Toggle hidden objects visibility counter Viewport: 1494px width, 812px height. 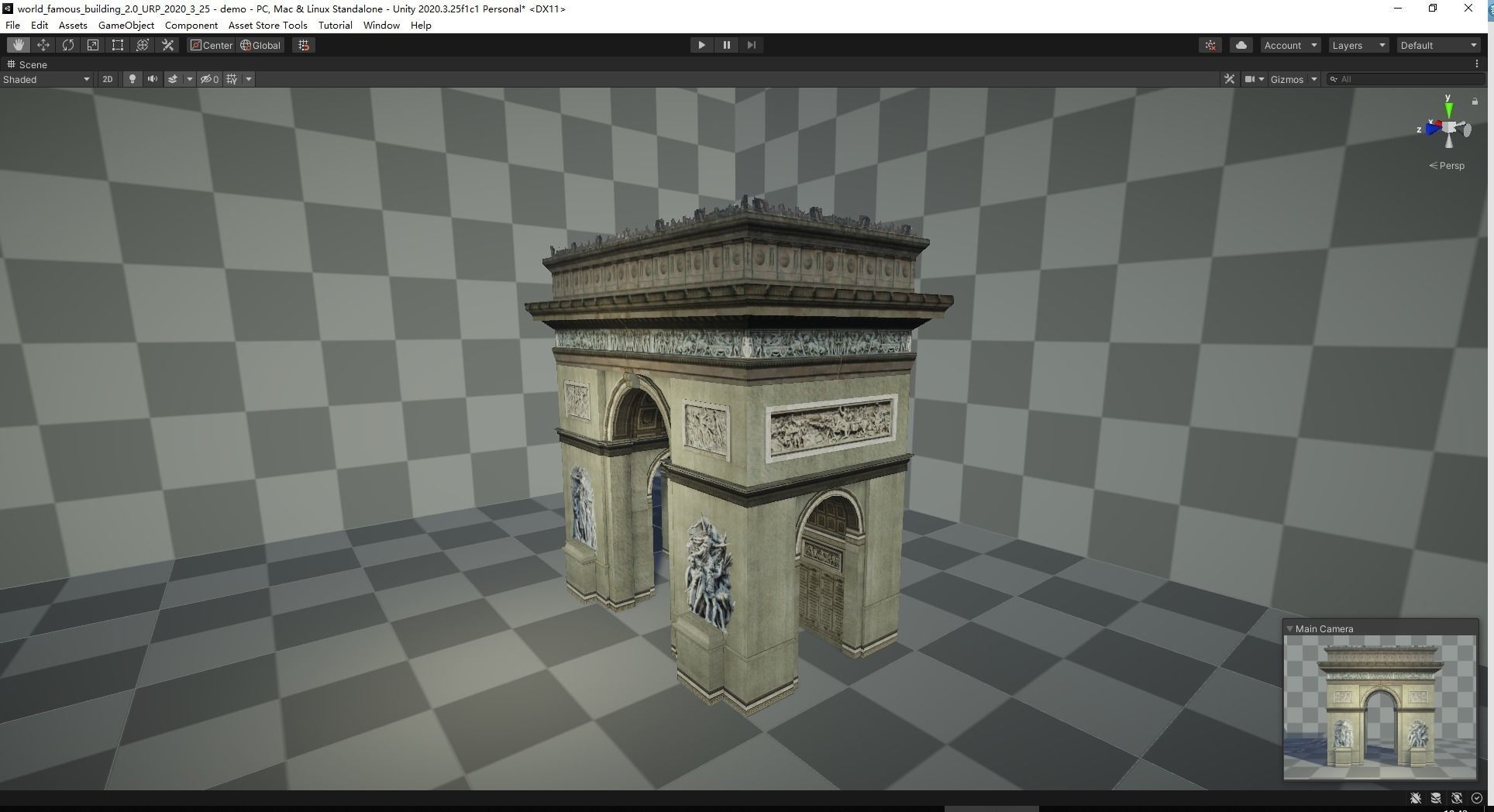pos(210,79)
